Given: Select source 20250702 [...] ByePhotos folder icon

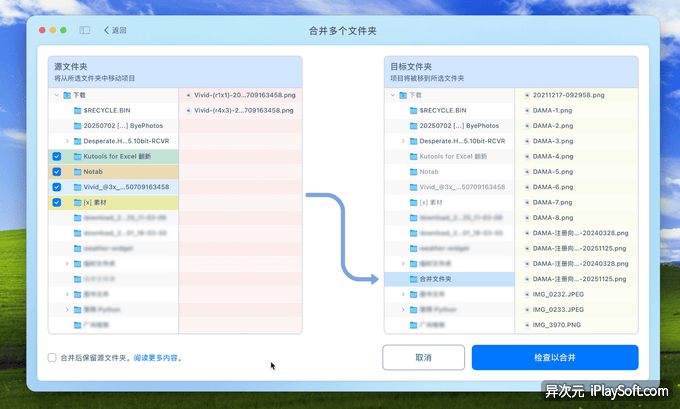Looking at the screenshot, I should [x=78, y=126].
